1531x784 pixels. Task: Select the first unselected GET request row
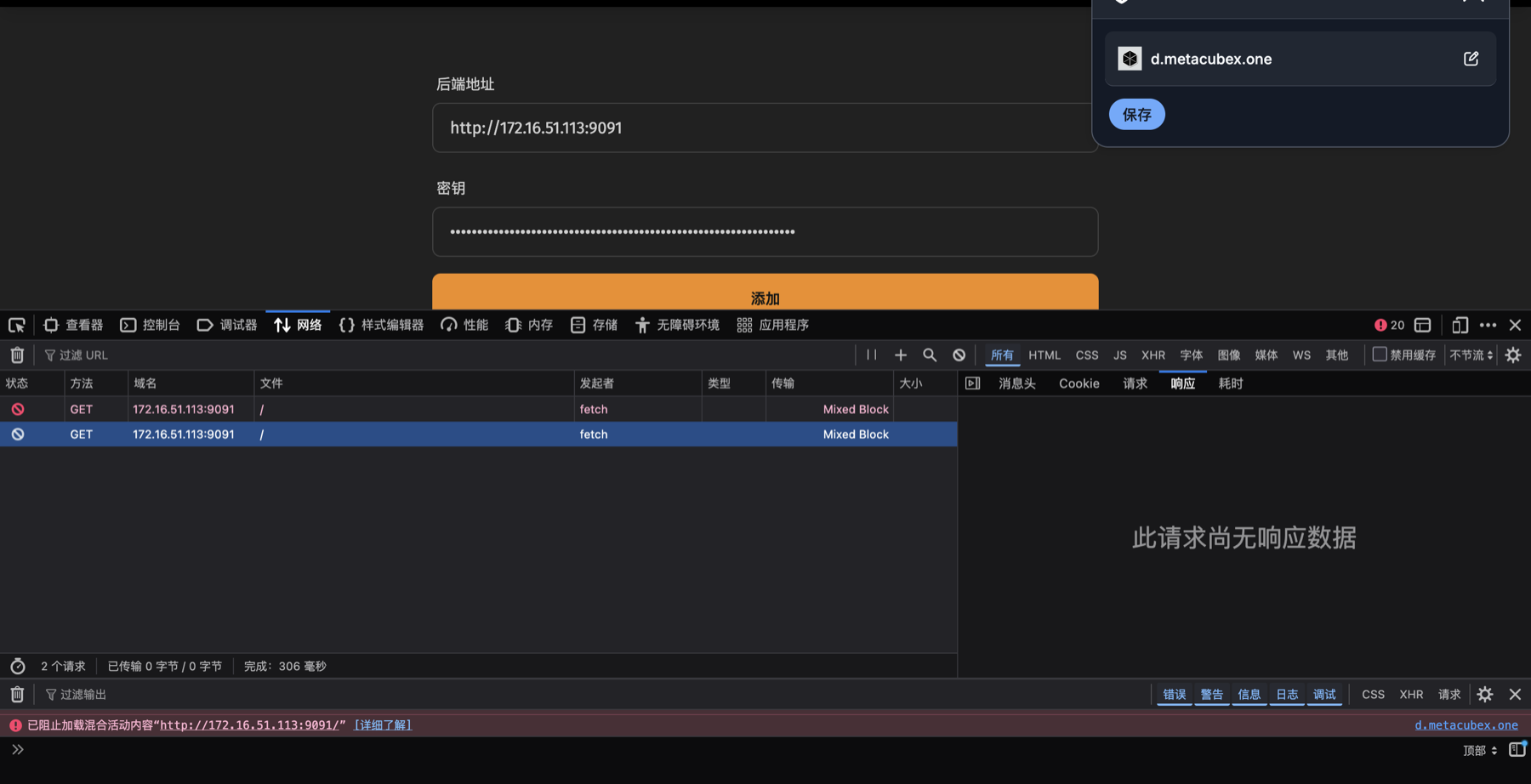(478, 409)
